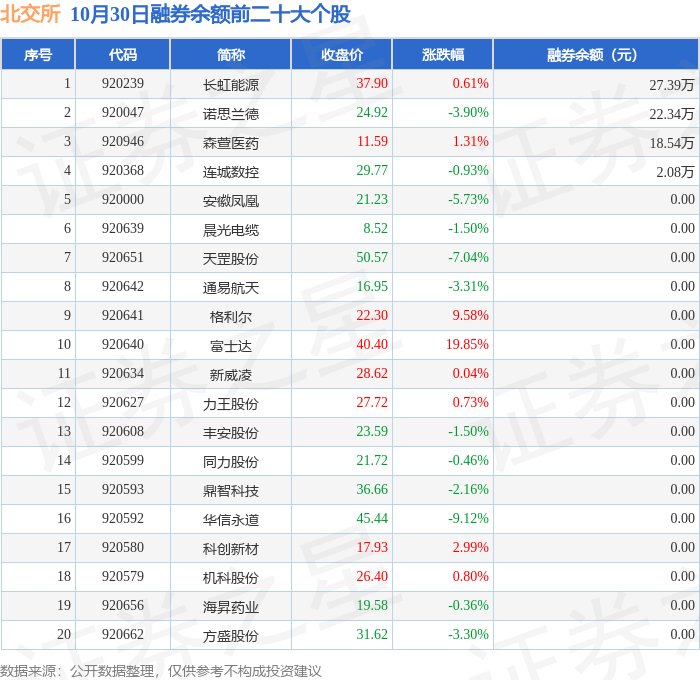
Task: Select stock name 富士达
Action: pos(231,346)
